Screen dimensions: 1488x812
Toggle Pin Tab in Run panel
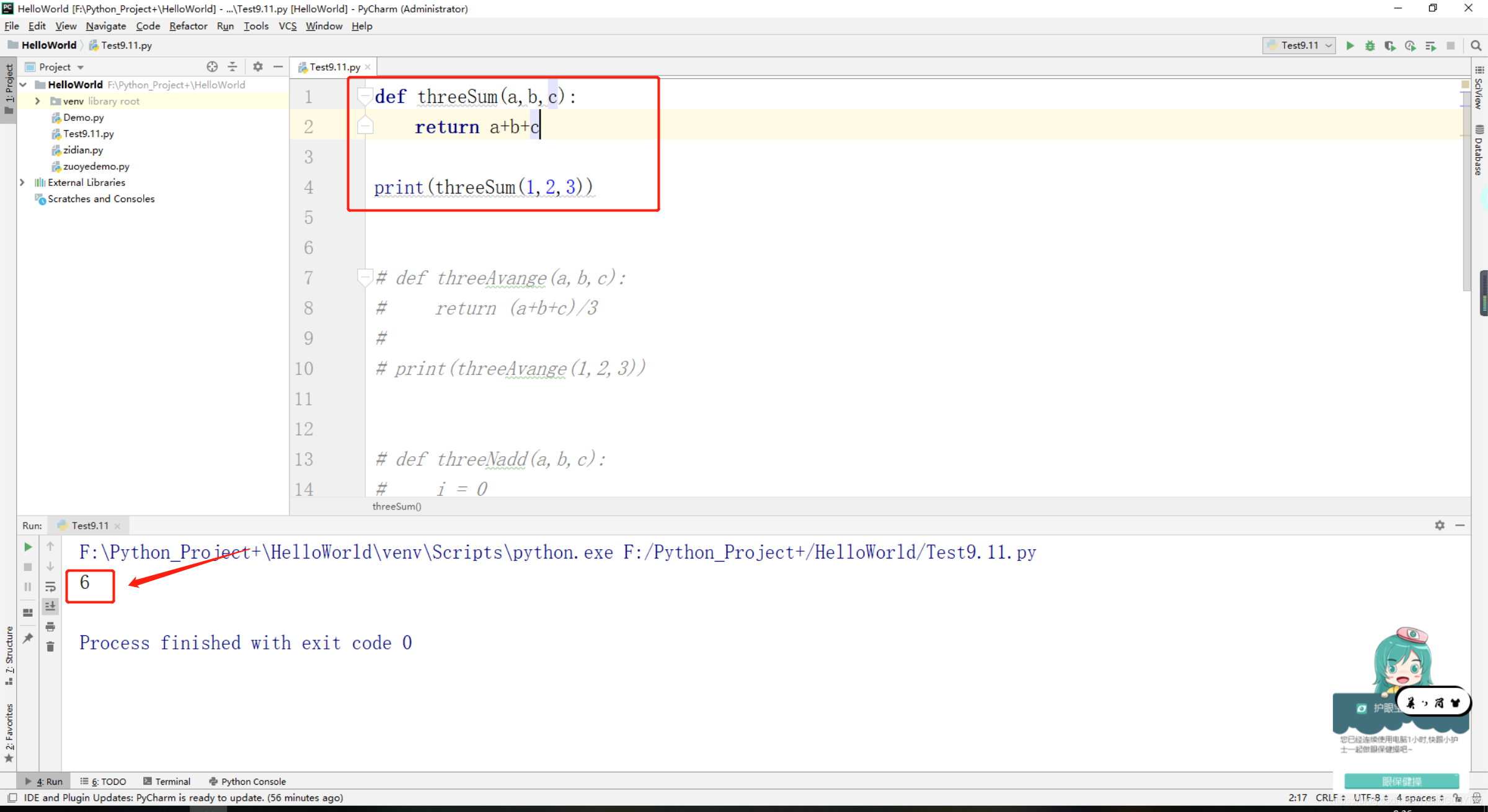28,638
